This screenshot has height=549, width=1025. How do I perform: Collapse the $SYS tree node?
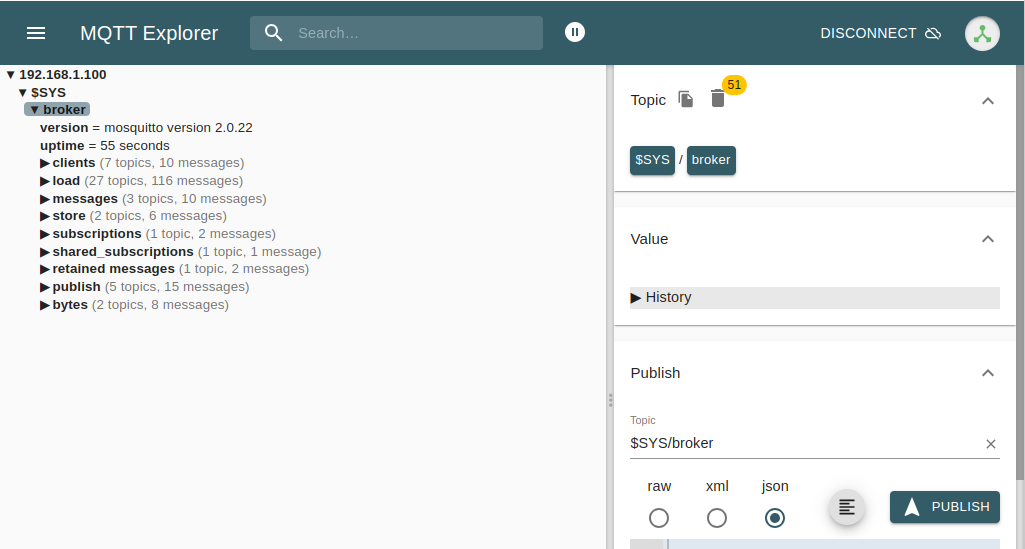click(x=23, y=93)
